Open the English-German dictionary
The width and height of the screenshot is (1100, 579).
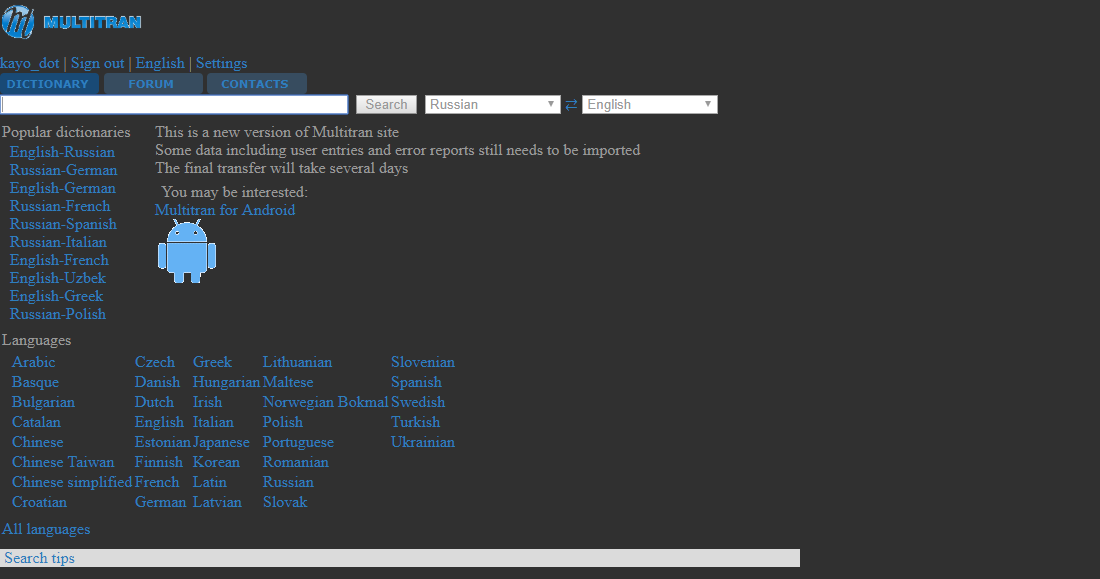pos(62,188)
